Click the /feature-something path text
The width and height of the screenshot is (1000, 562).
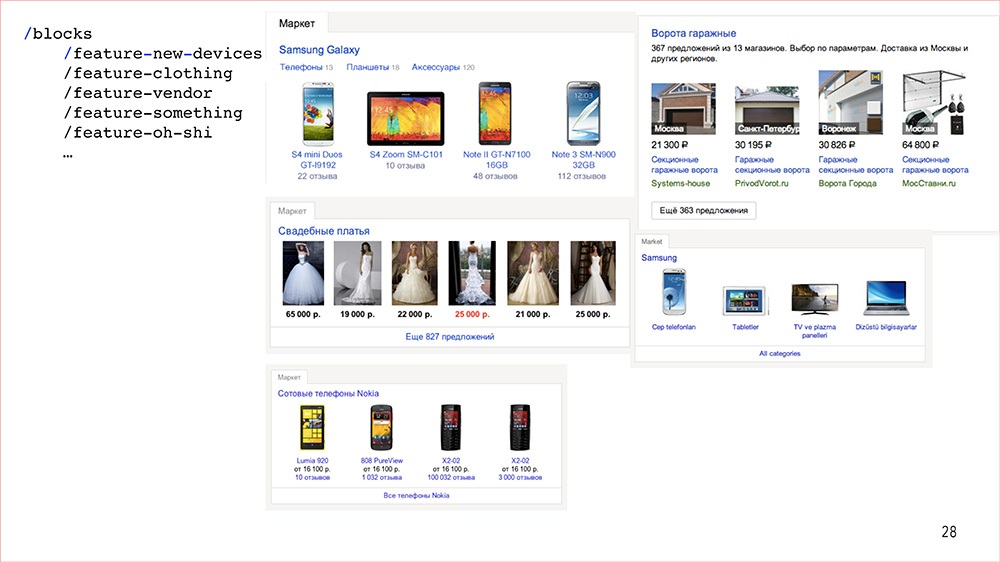153,113
